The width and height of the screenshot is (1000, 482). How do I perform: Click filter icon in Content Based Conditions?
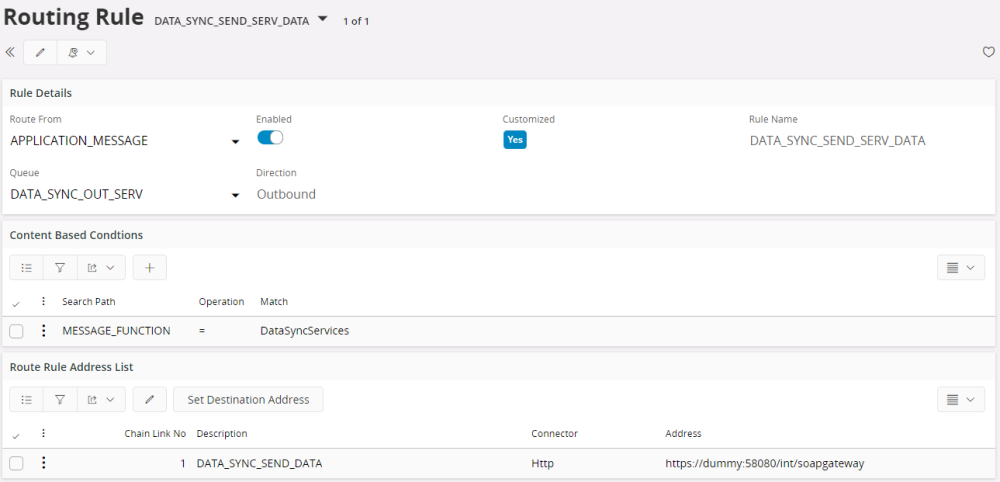point(60,268)
